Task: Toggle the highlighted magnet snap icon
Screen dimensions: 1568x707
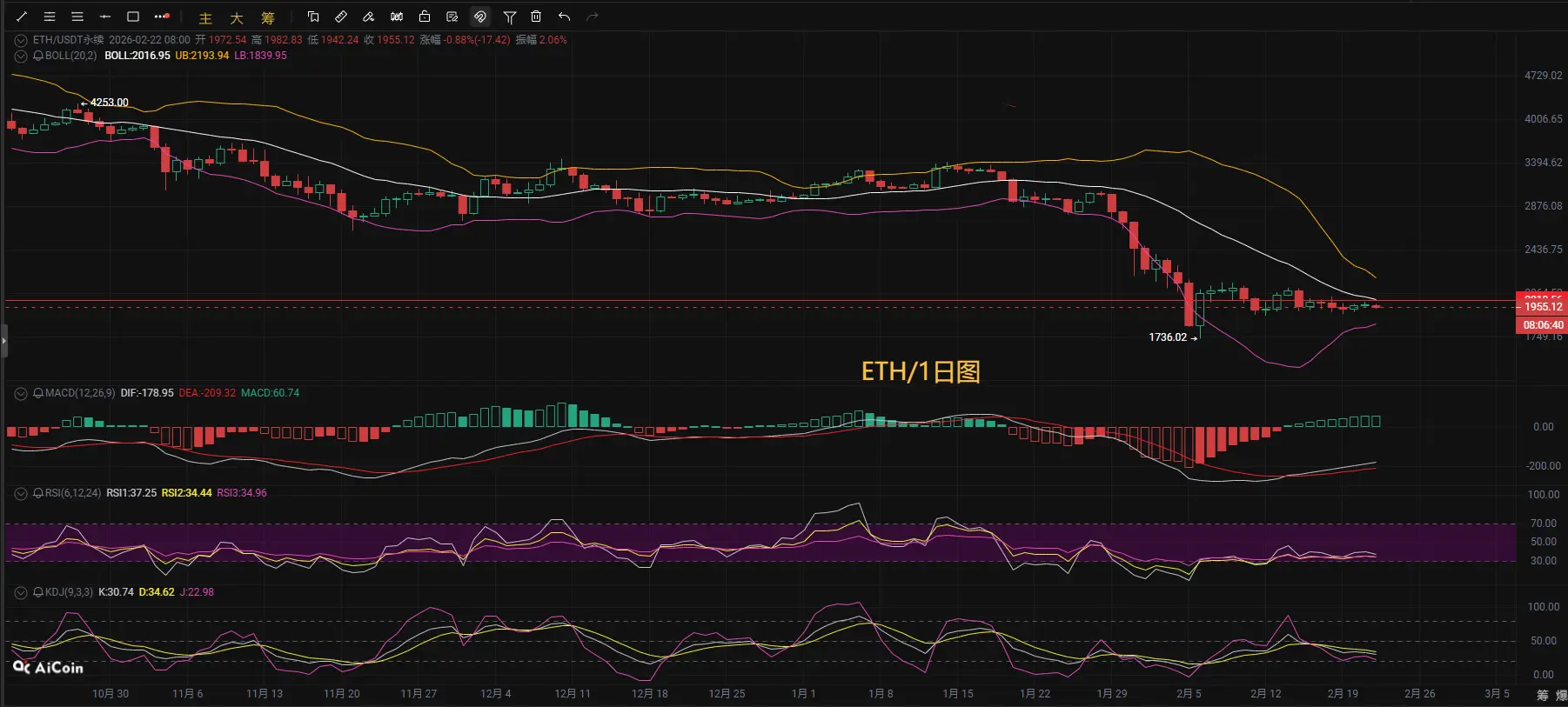Action: (479, 17)
